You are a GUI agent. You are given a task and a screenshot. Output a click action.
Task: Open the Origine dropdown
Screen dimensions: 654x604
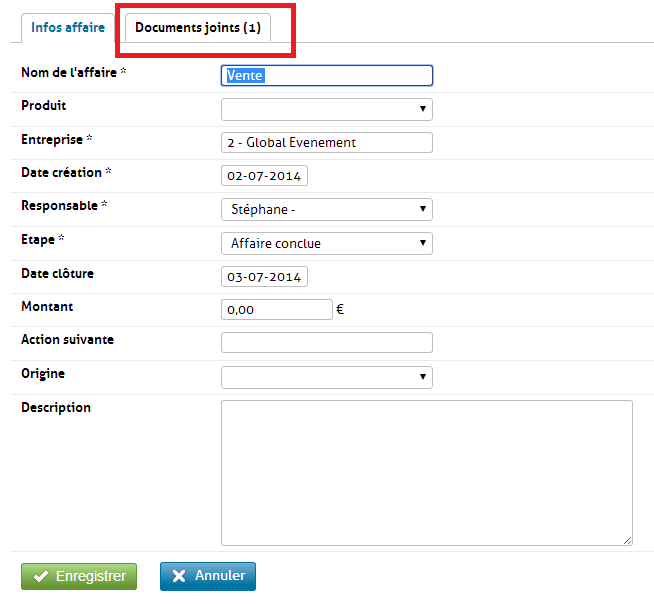point(326,377)
